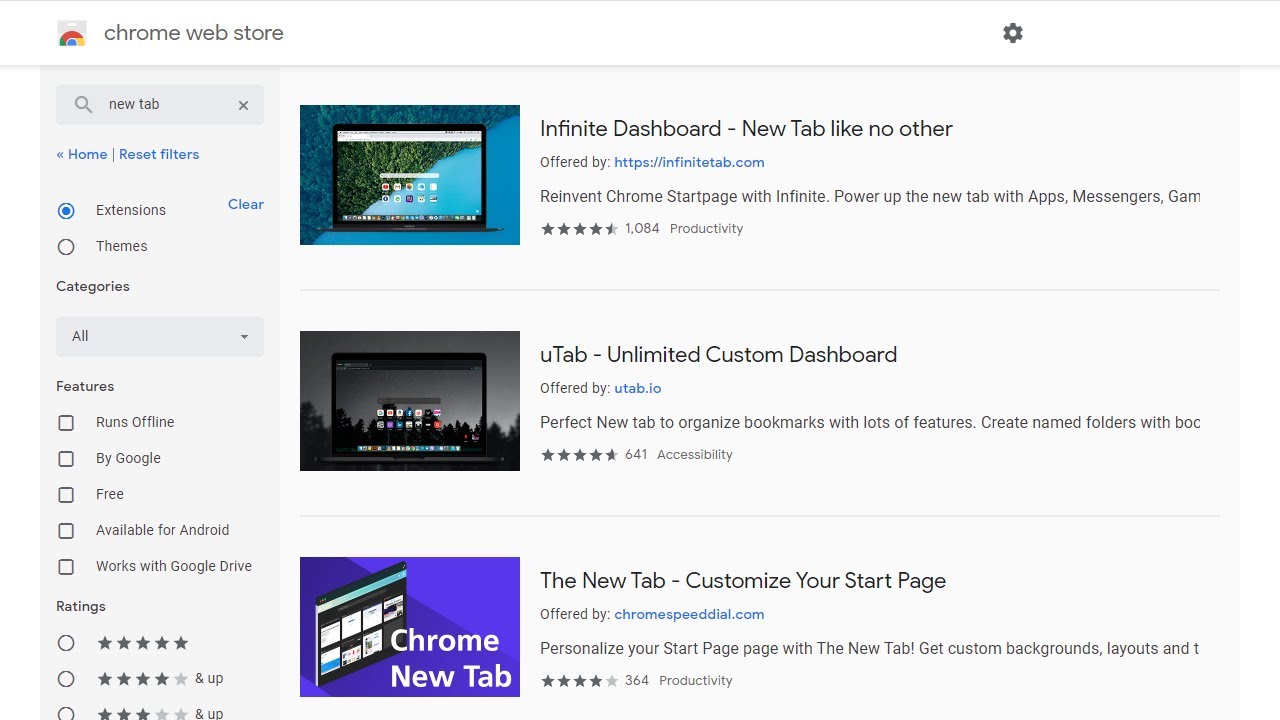Click the 'Personalize your Start Page' description
The image size is (1280, 720).
click(870, 649)
